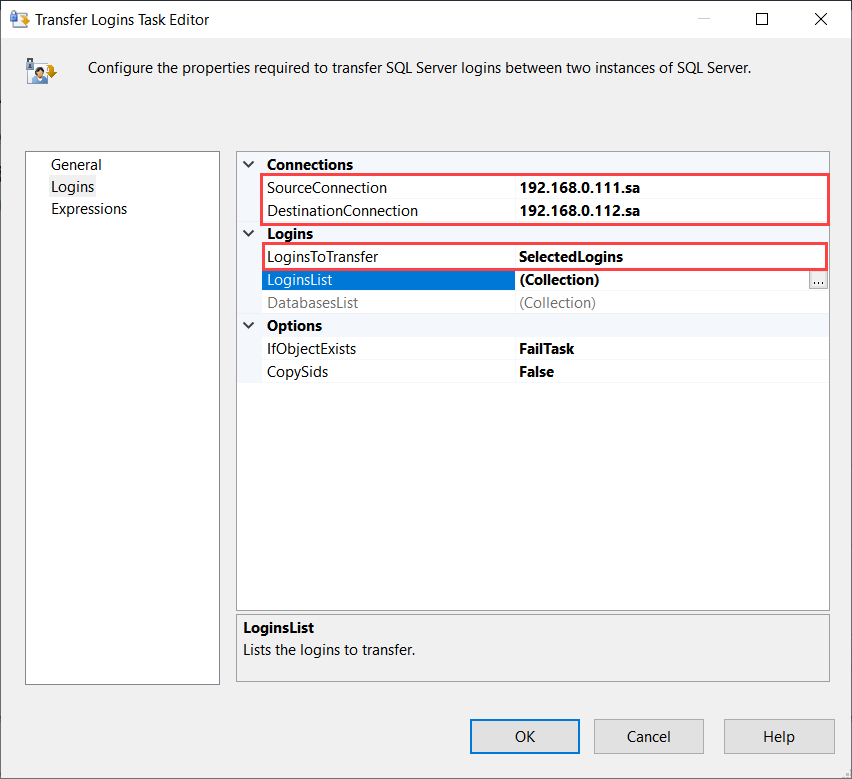Collapse the Logins category
852x779 pixels.
(247, 233)
